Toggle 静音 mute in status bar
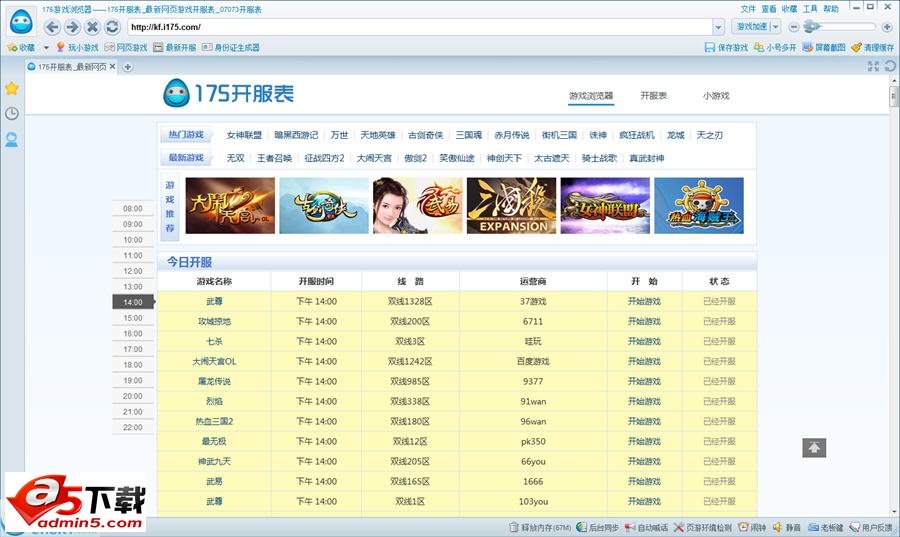The image size is (900, 537). (787, 527)
